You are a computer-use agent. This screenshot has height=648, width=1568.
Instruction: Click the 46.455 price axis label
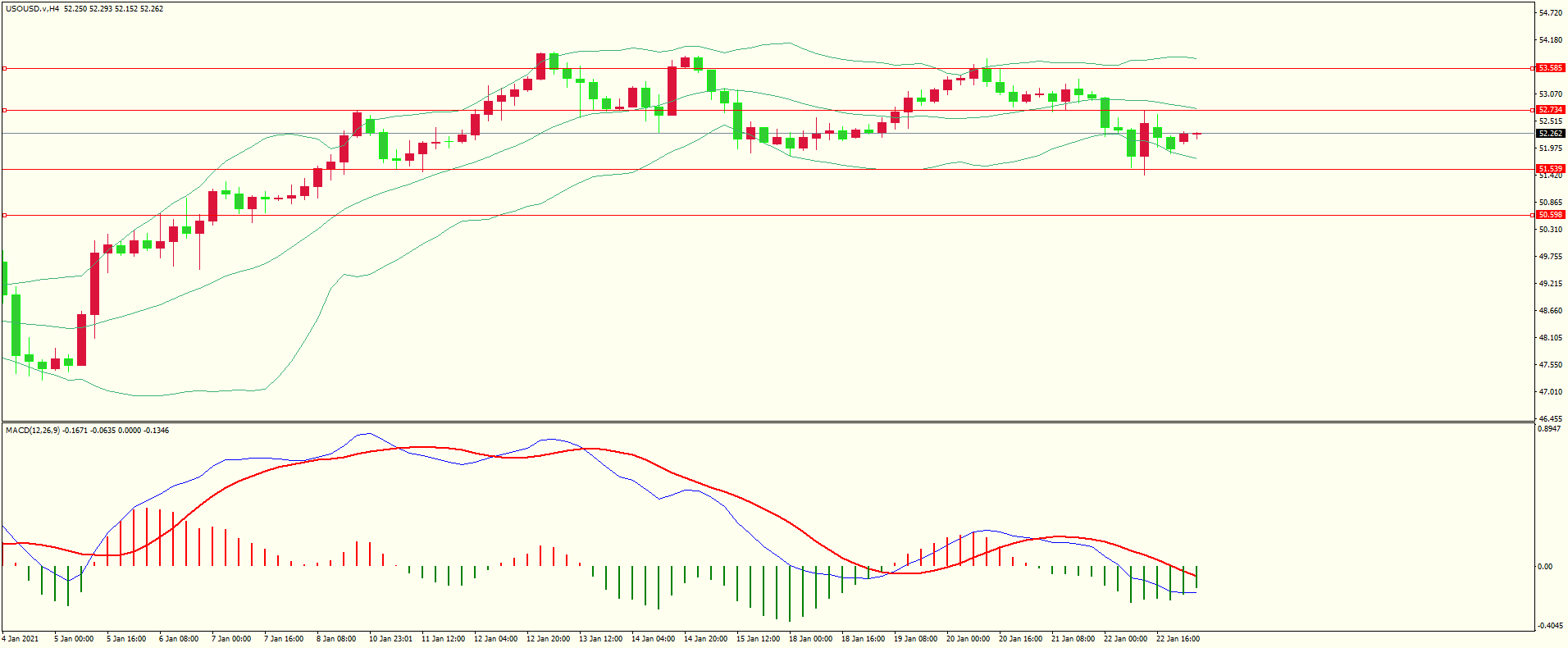tap(1550, 419)
